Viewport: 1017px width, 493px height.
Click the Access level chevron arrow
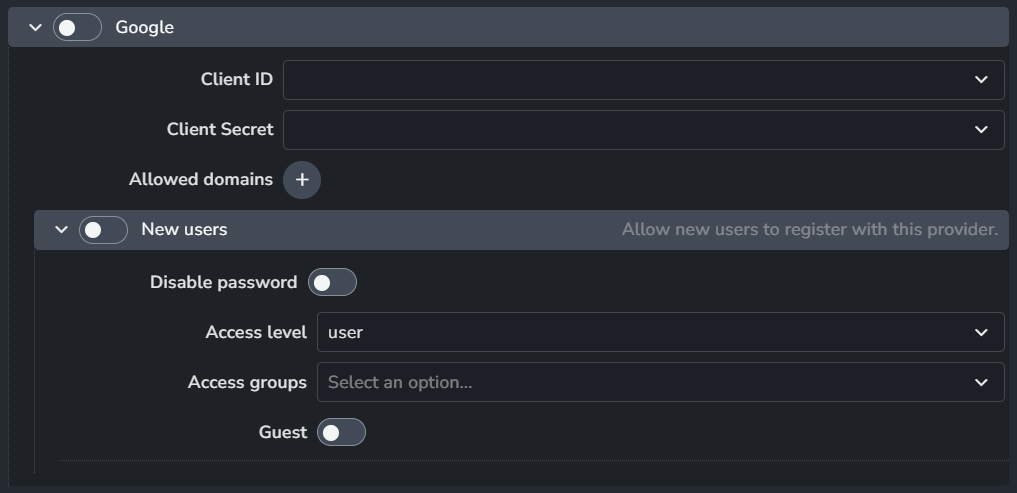(981, 333)
